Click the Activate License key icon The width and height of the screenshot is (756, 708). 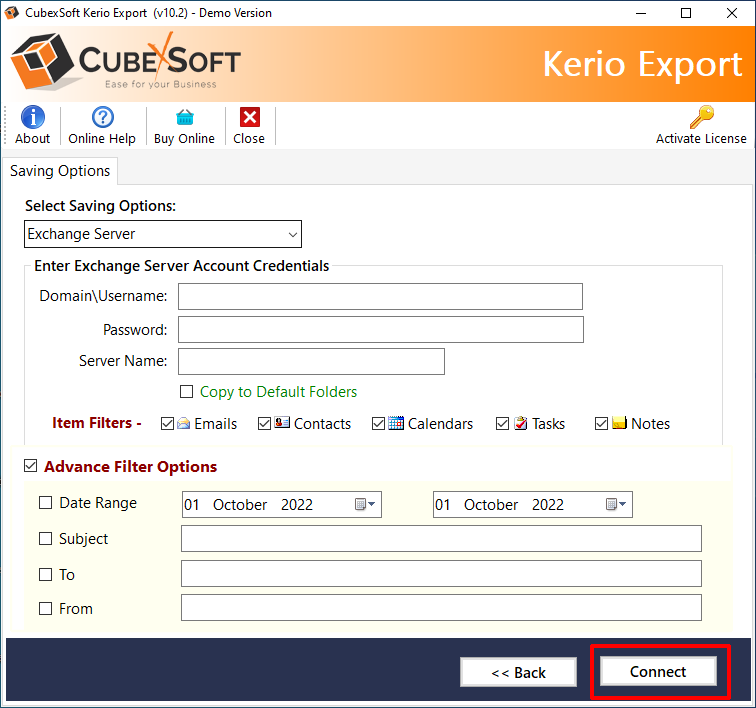point(701,117)
